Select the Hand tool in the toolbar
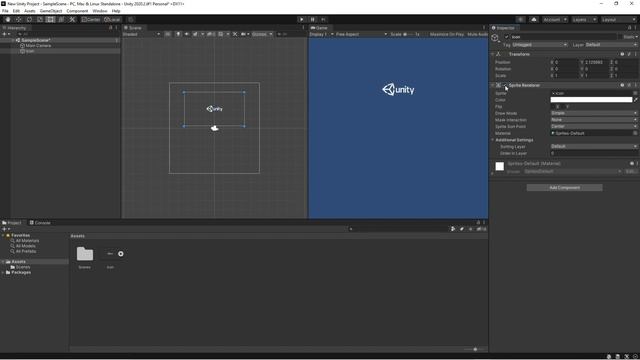Screen dimensions: 640x360 pyautogui.click(x=7, y=20)
